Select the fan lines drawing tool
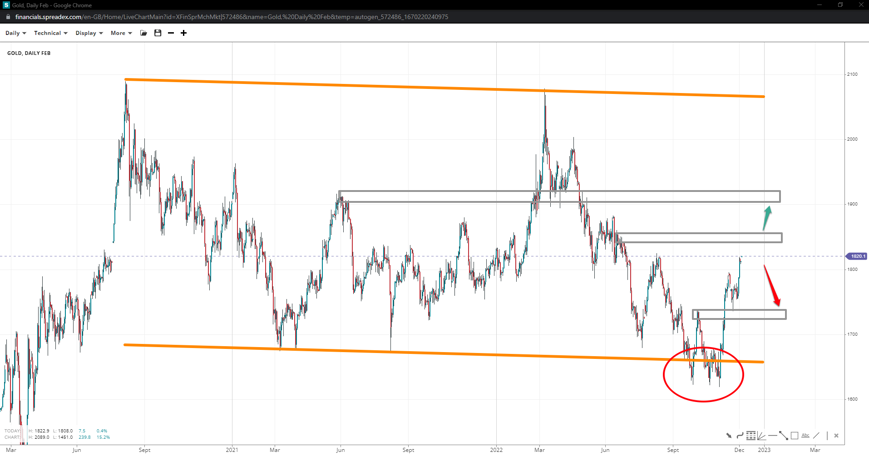The height and width of the screenshot is (456, 869). click(x=761, y=436)
